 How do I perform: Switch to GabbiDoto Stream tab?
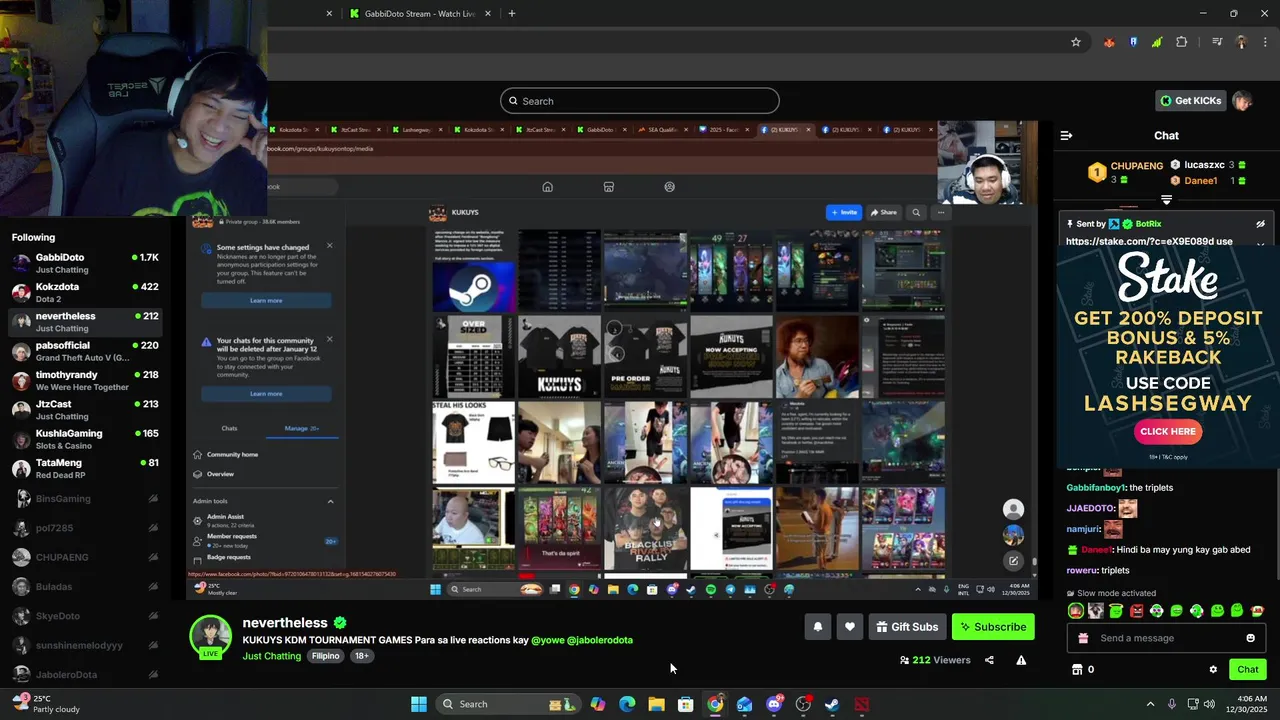pyautogui.click(x=420, y=14)
